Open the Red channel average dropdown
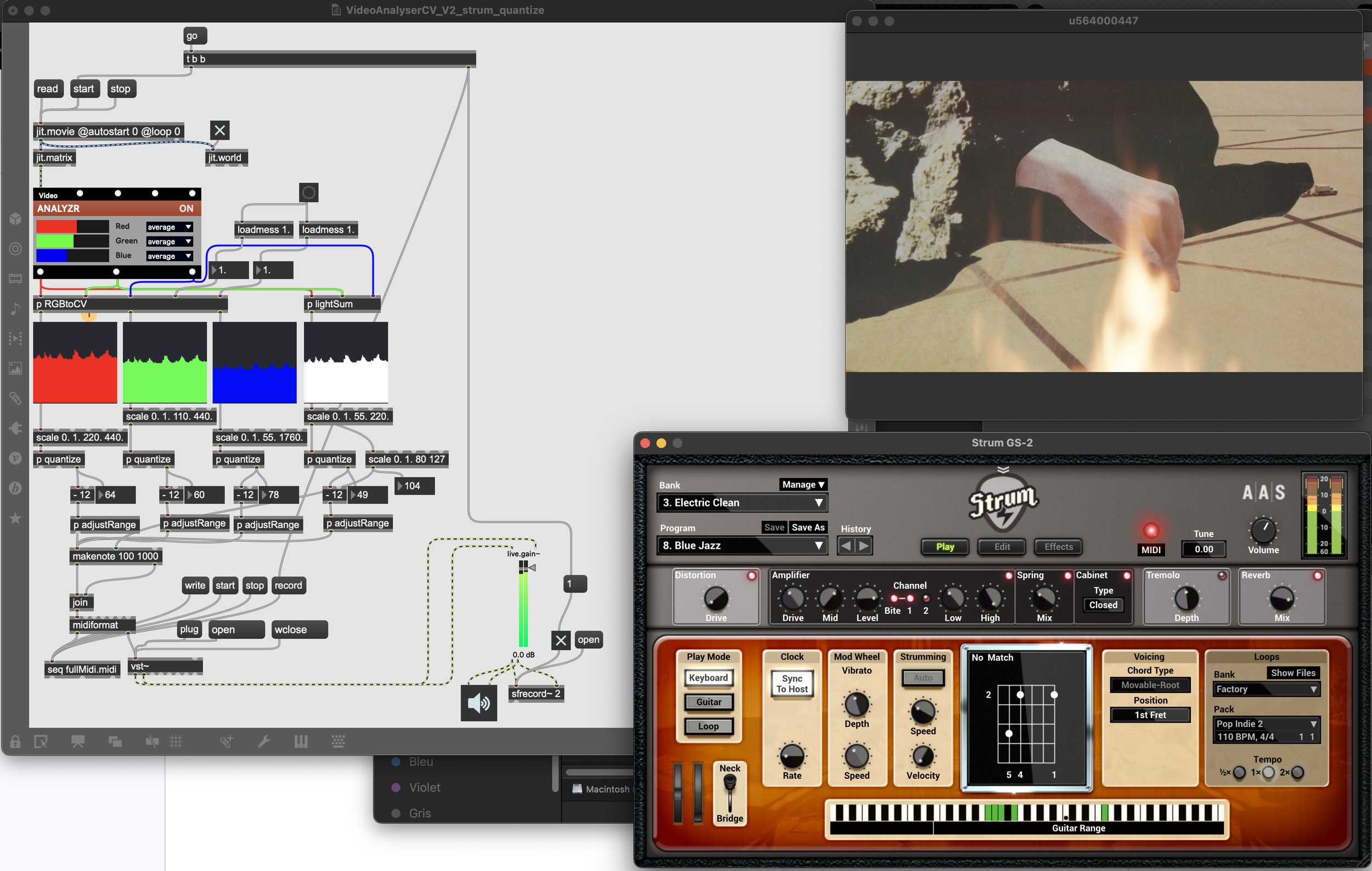1372x871 pixels. coord(169,227)
